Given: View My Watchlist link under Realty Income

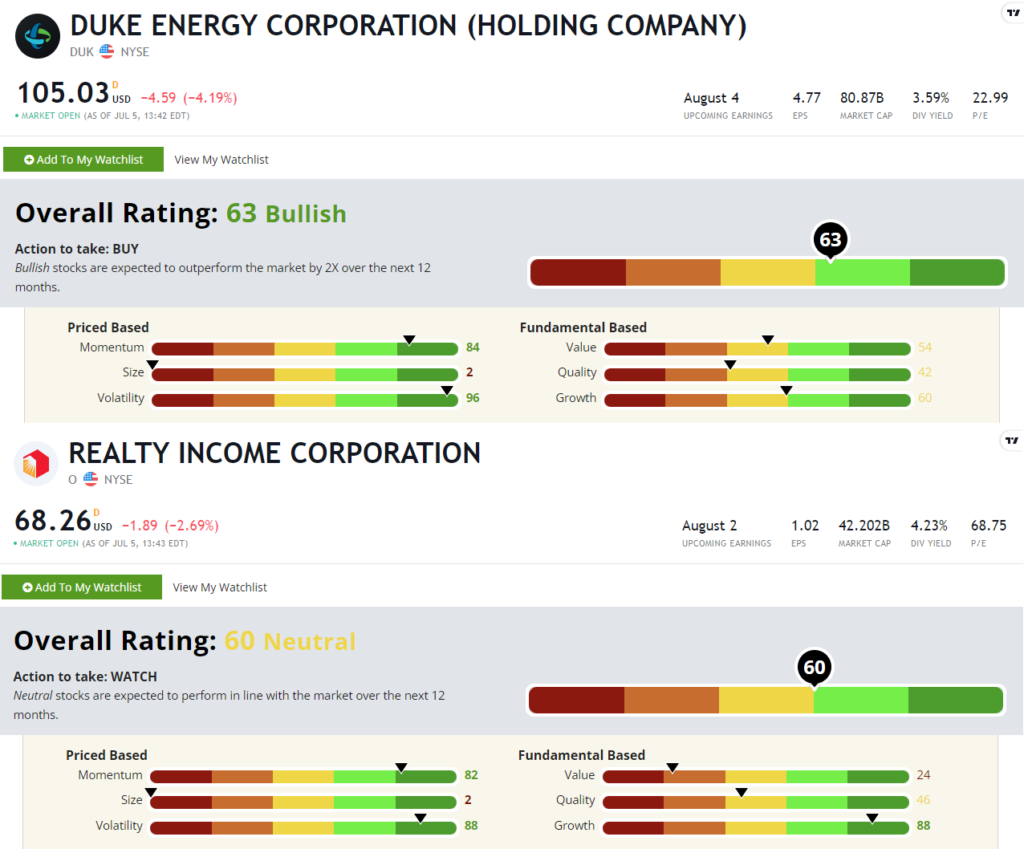Looking at the screenshot, I should pyautogui.click(x=219, y=587).
